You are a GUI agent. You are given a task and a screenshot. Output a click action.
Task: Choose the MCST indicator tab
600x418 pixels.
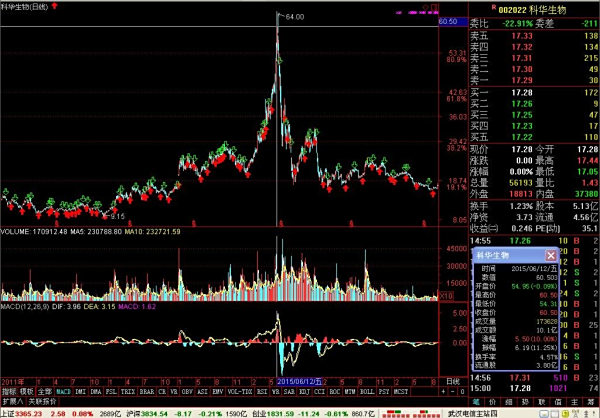pos(401,392)
